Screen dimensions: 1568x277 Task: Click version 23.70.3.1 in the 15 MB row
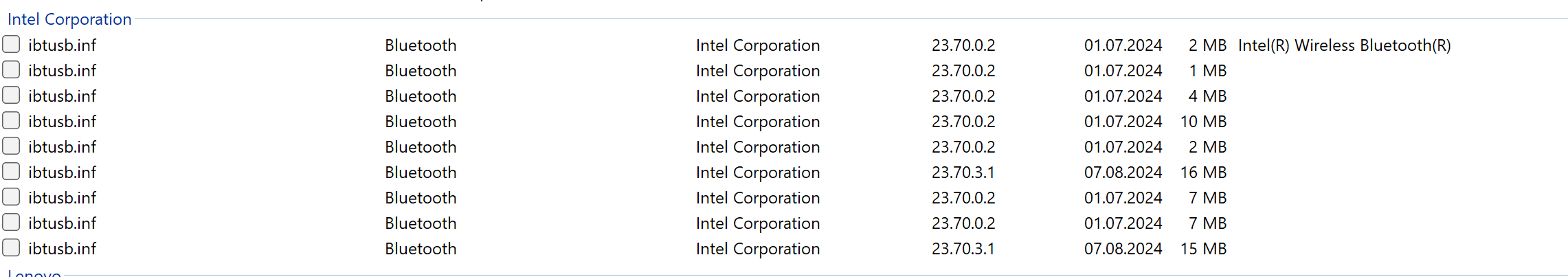(963, 249)
